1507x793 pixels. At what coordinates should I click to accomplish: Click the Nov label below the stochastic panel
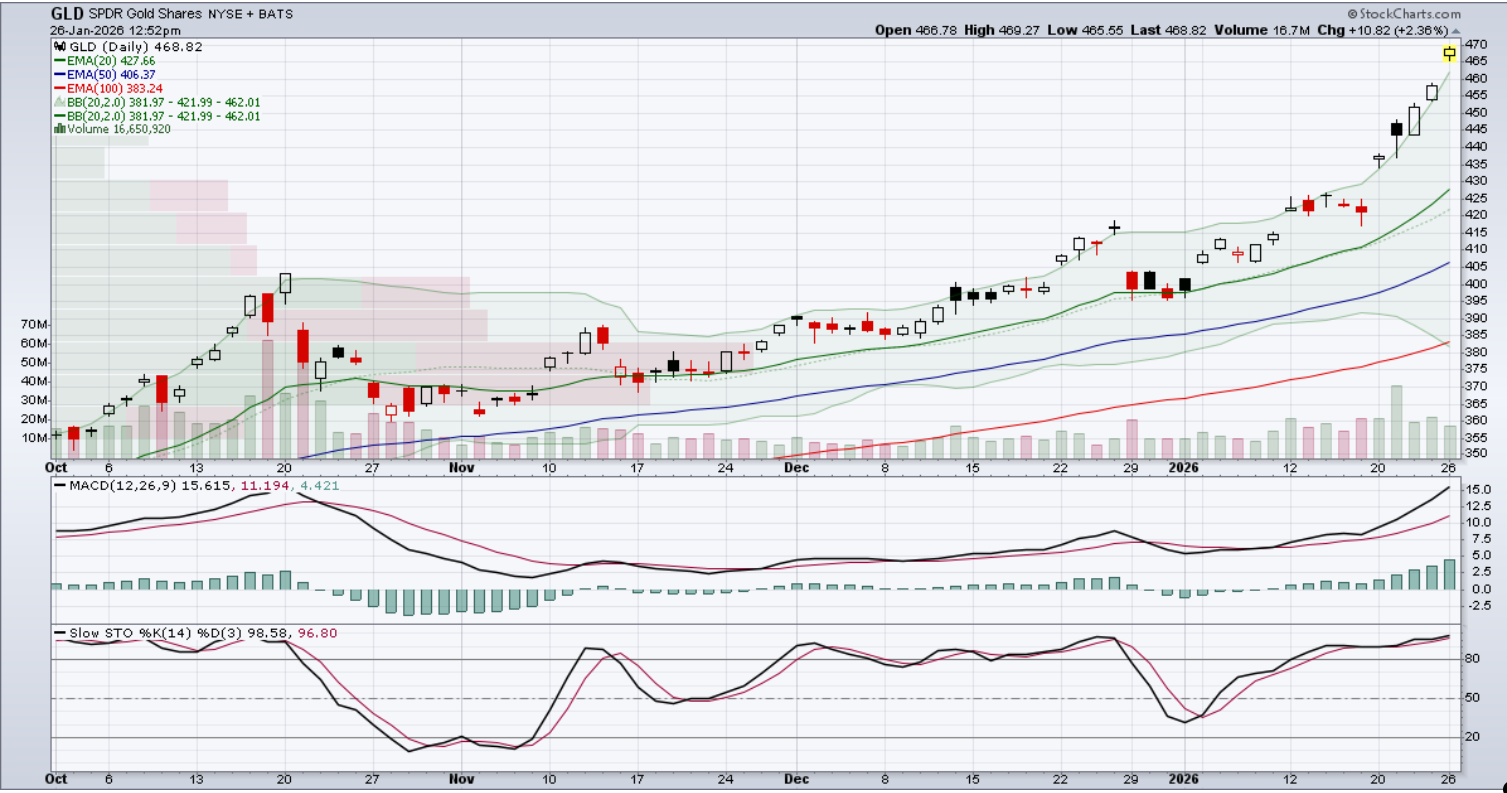(461, 778)
